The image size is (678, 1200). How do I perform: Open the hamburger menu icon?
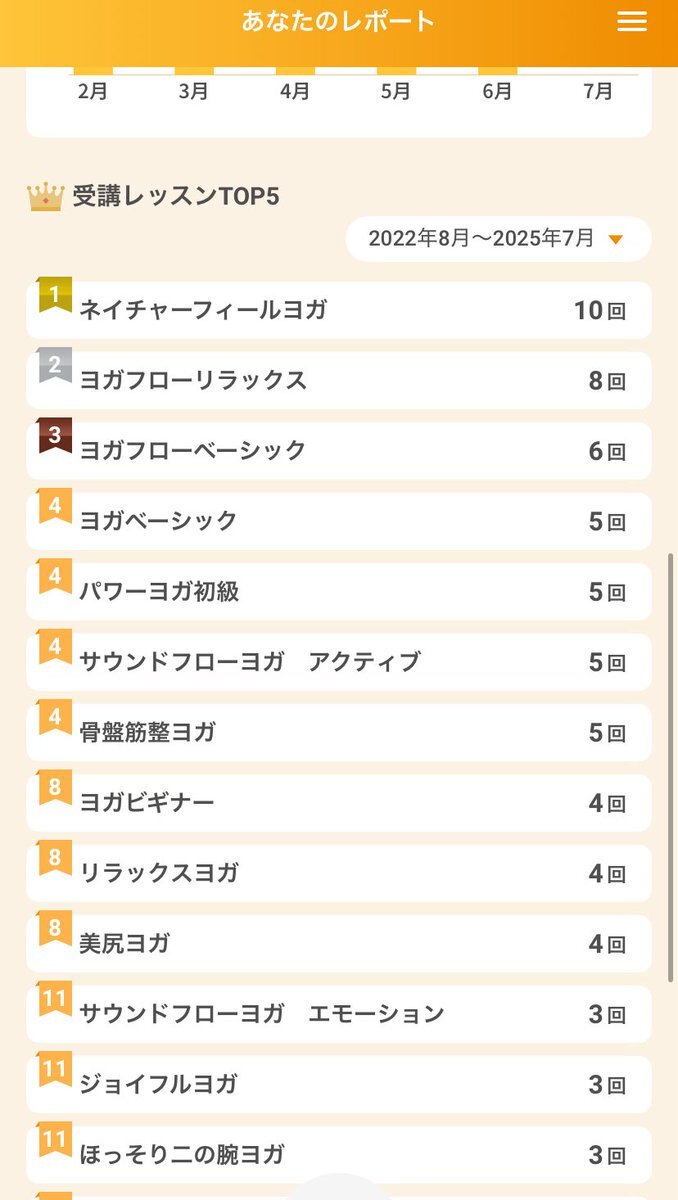click(x=632, y=22)
